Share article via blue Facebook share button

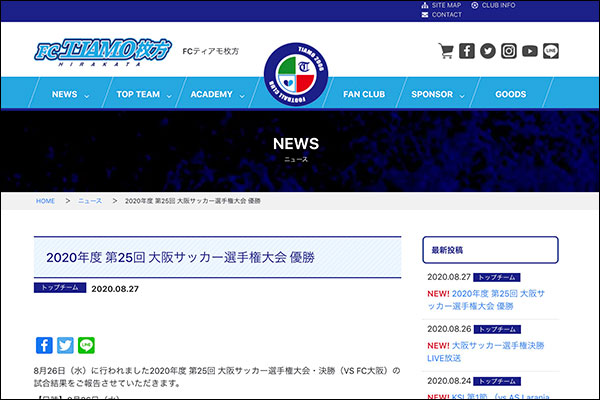(44, 345)
